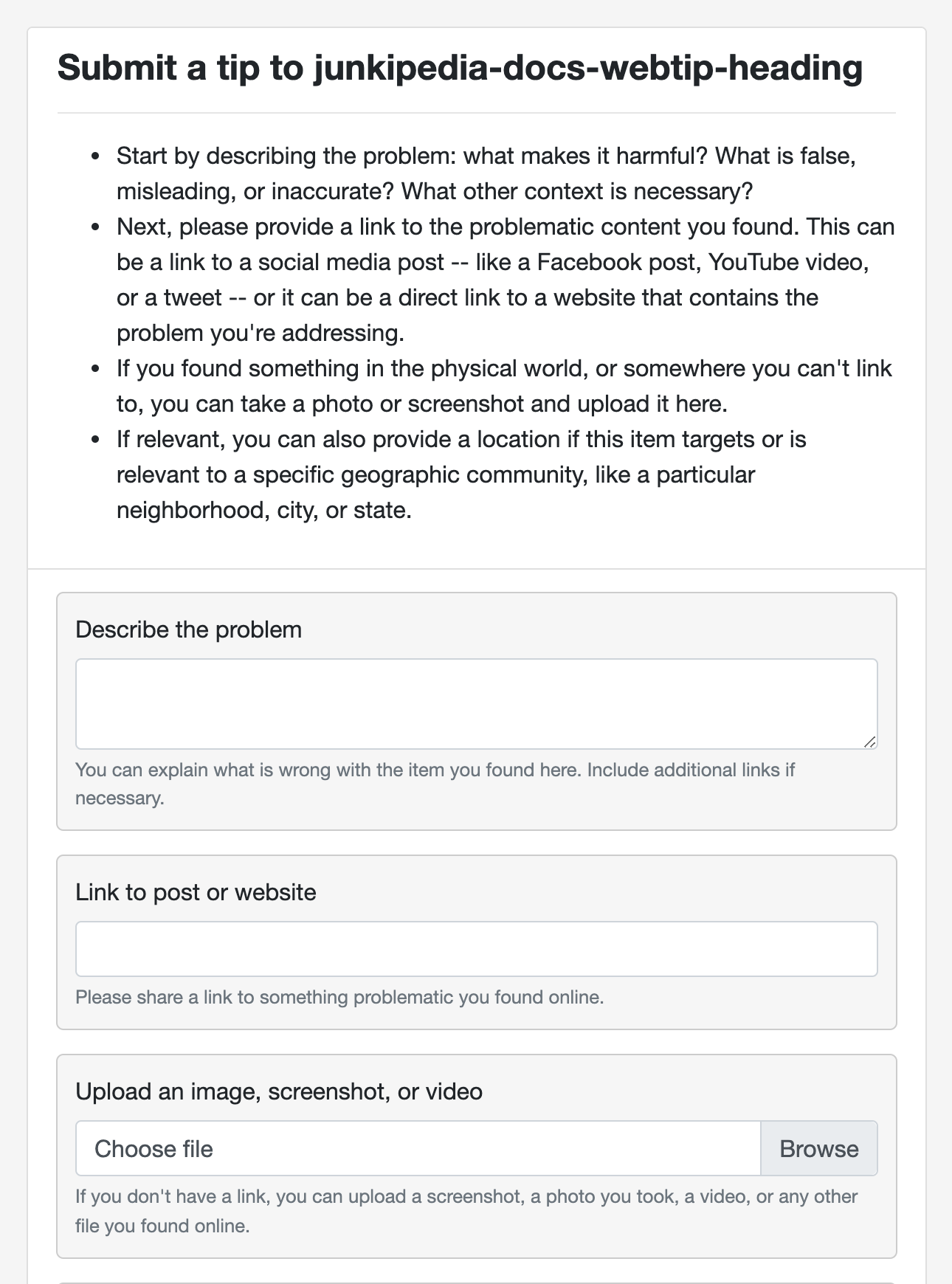Click the "Describe the problem" label
Screen dimensions: 952x1284
tap(188, 629)
